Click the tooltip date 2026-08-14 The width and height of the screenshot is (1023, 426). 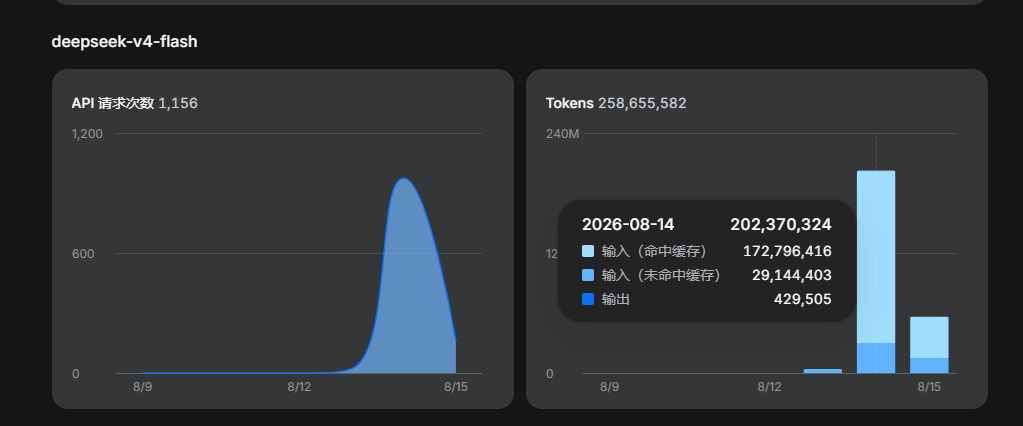coord(628,225)
